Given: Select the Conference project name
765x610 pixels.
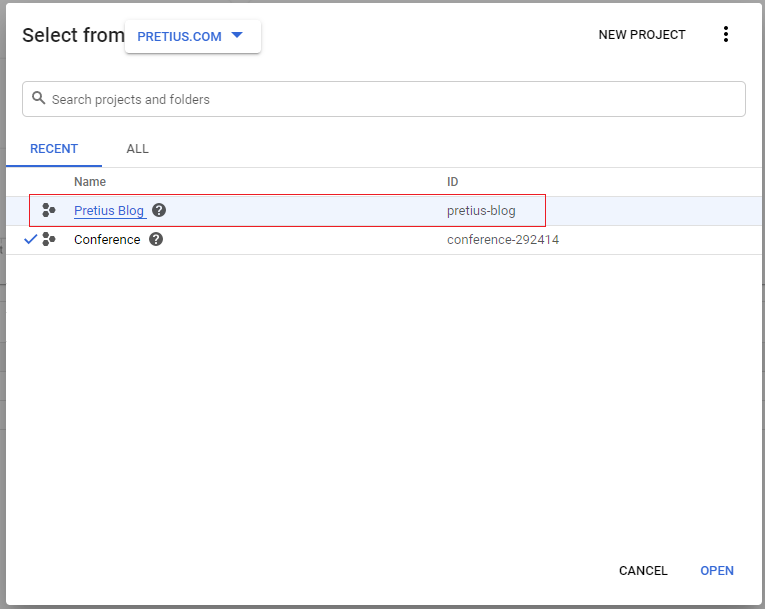Looking at the screenshot, I should [x=107, y=240].
